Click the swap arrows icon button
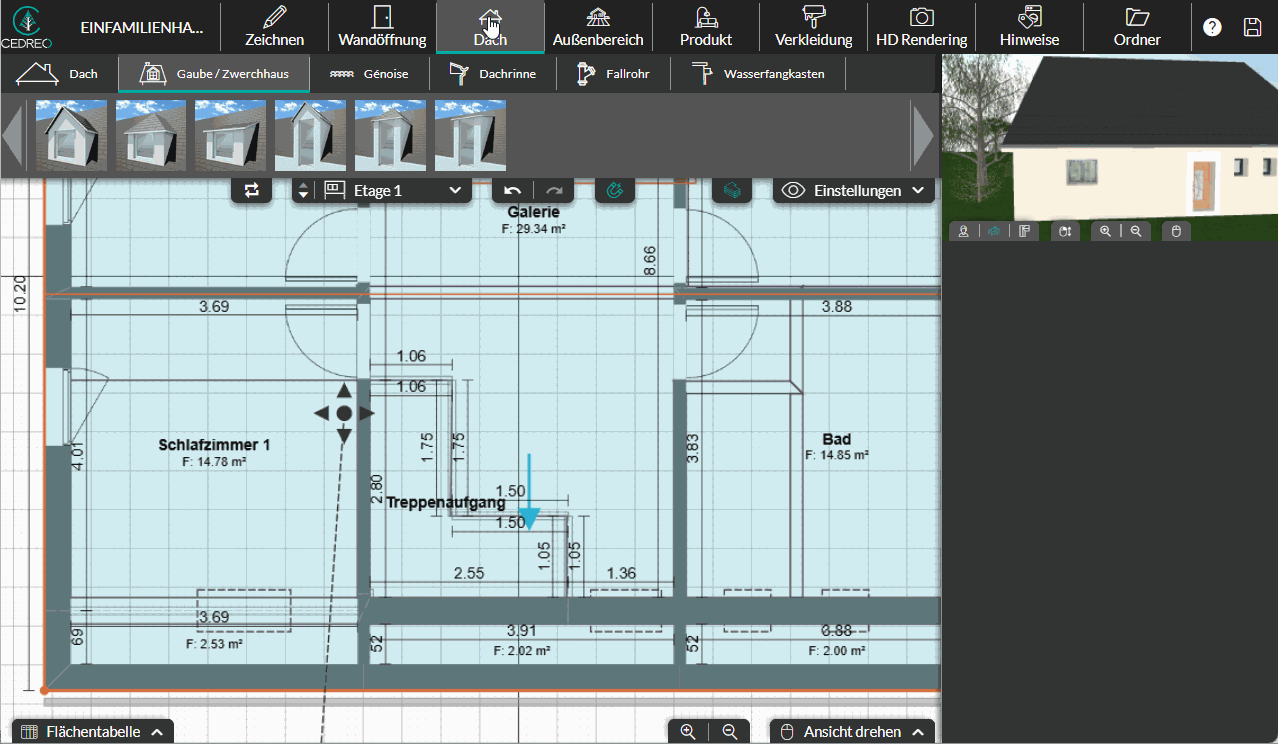The width and height of the screenshot is (1278, 744). coord(252,190)
